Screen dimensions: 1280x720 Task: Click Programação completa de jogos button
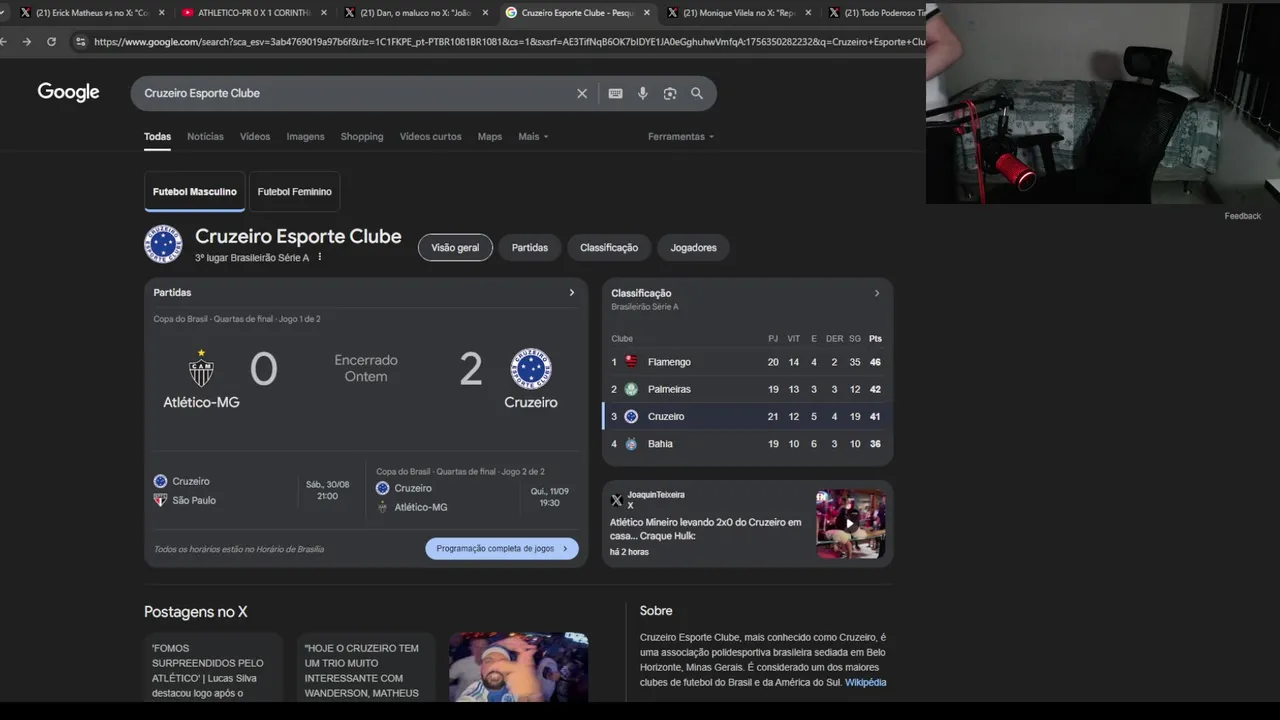(502, 548)
